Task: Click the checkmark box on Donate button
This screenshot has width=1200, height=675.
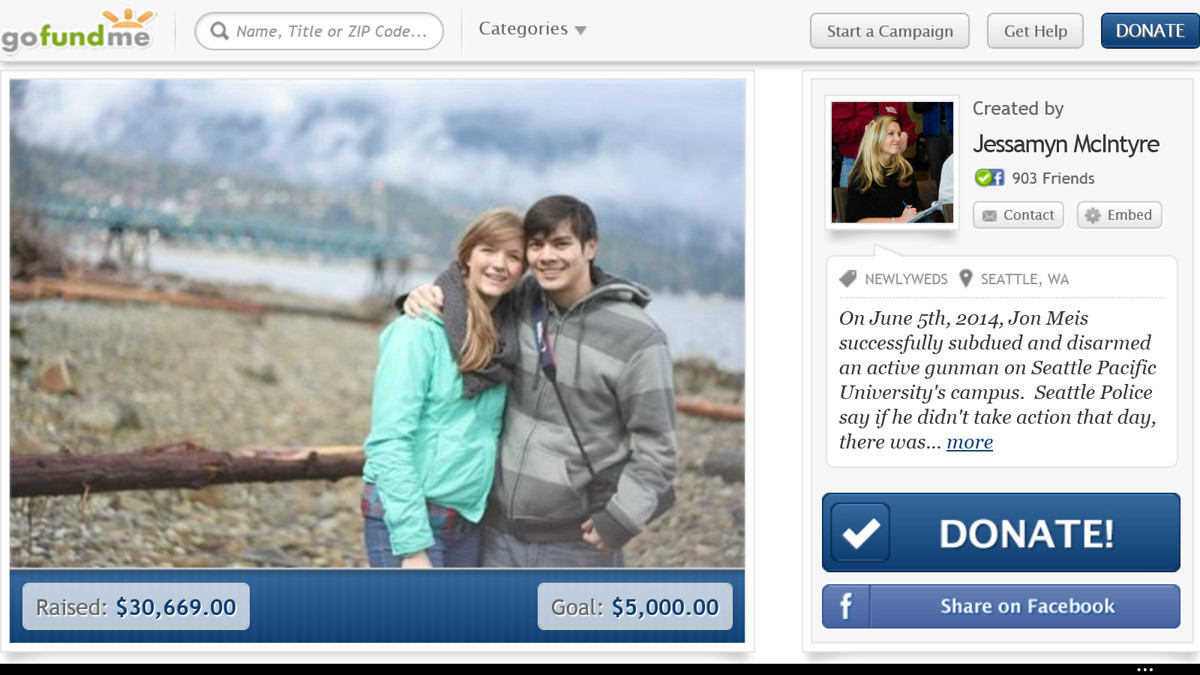Action: [860, 532]
